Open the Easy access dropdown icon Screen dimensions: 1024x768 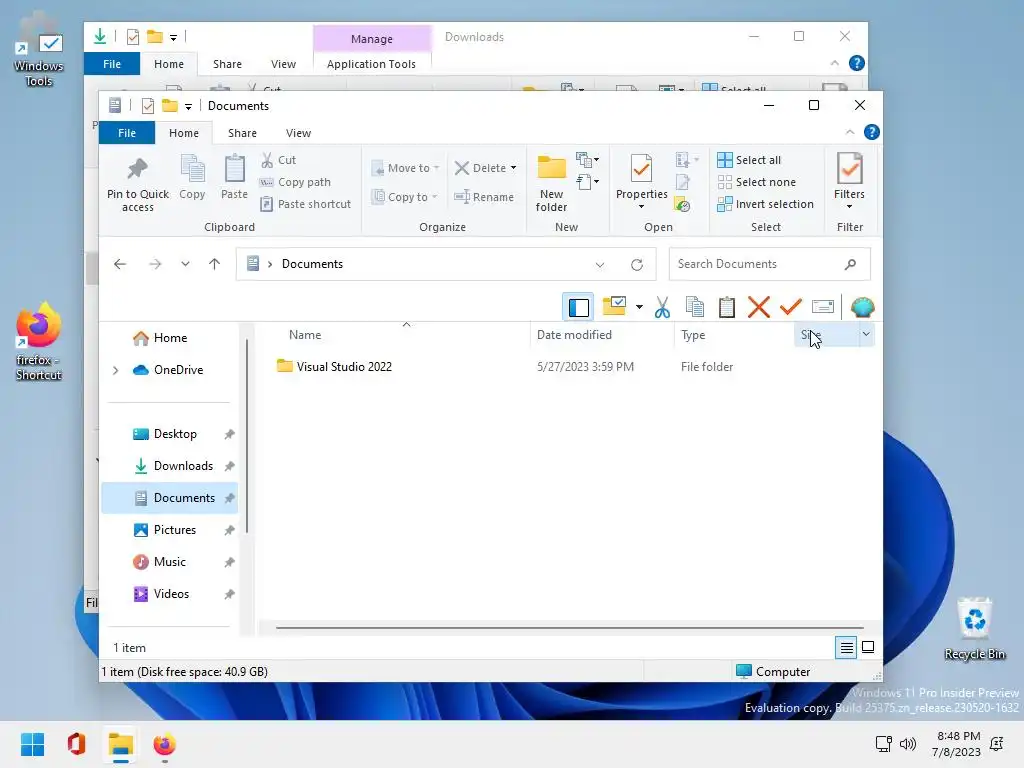pos(587,182)
